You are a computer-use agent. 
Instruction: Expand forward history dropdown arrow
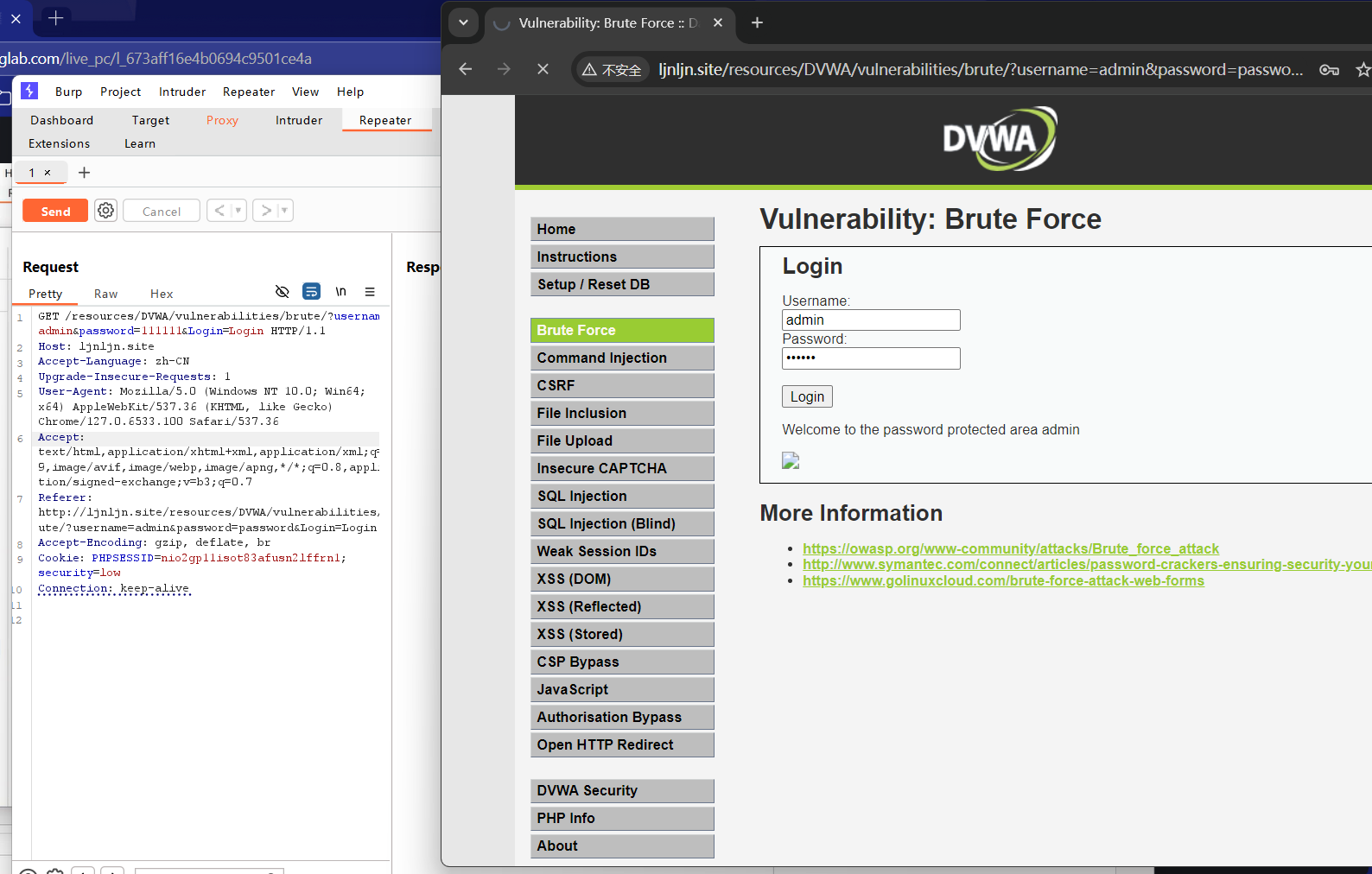coord(284,210)
